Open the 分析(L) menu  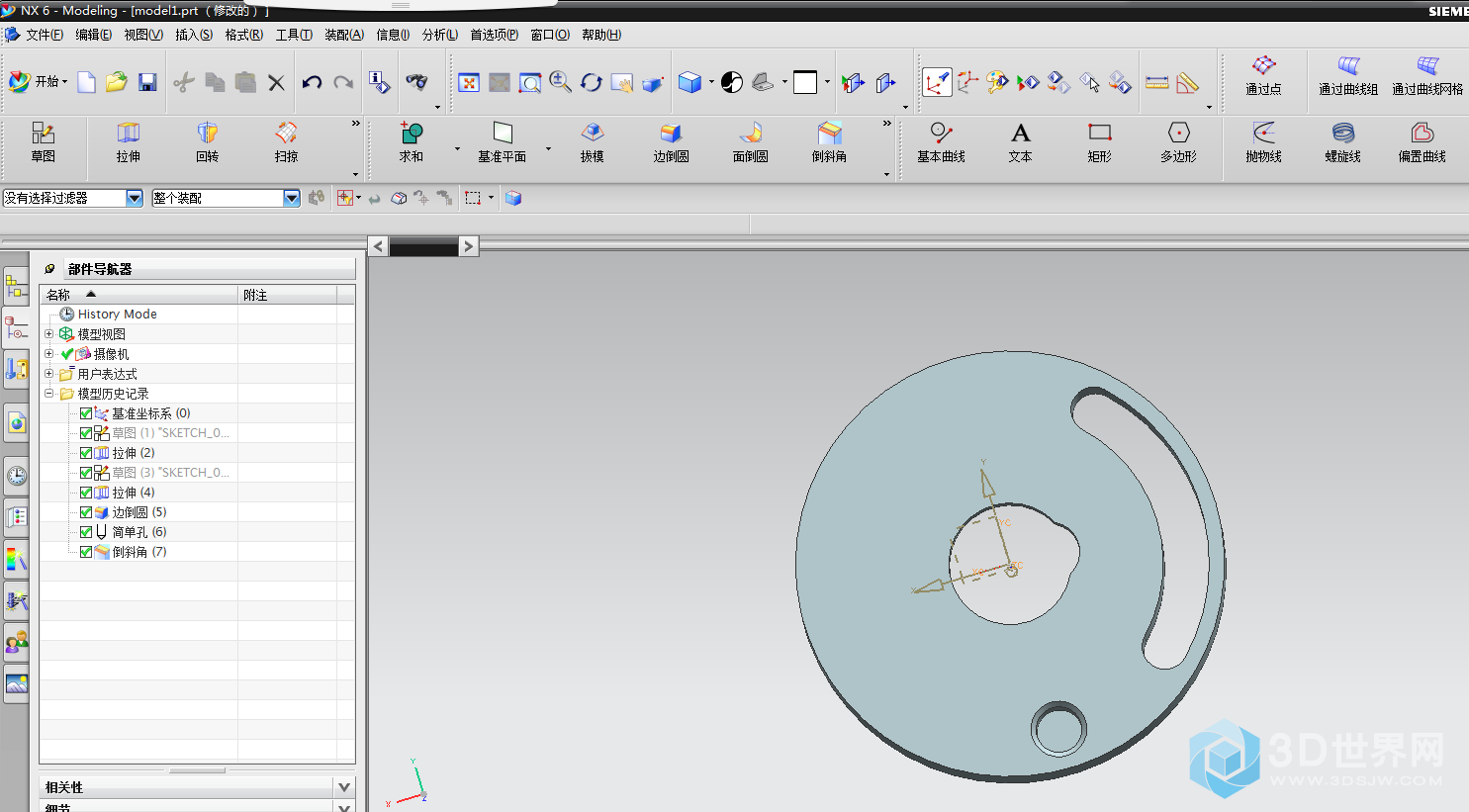tap(440, 35)
